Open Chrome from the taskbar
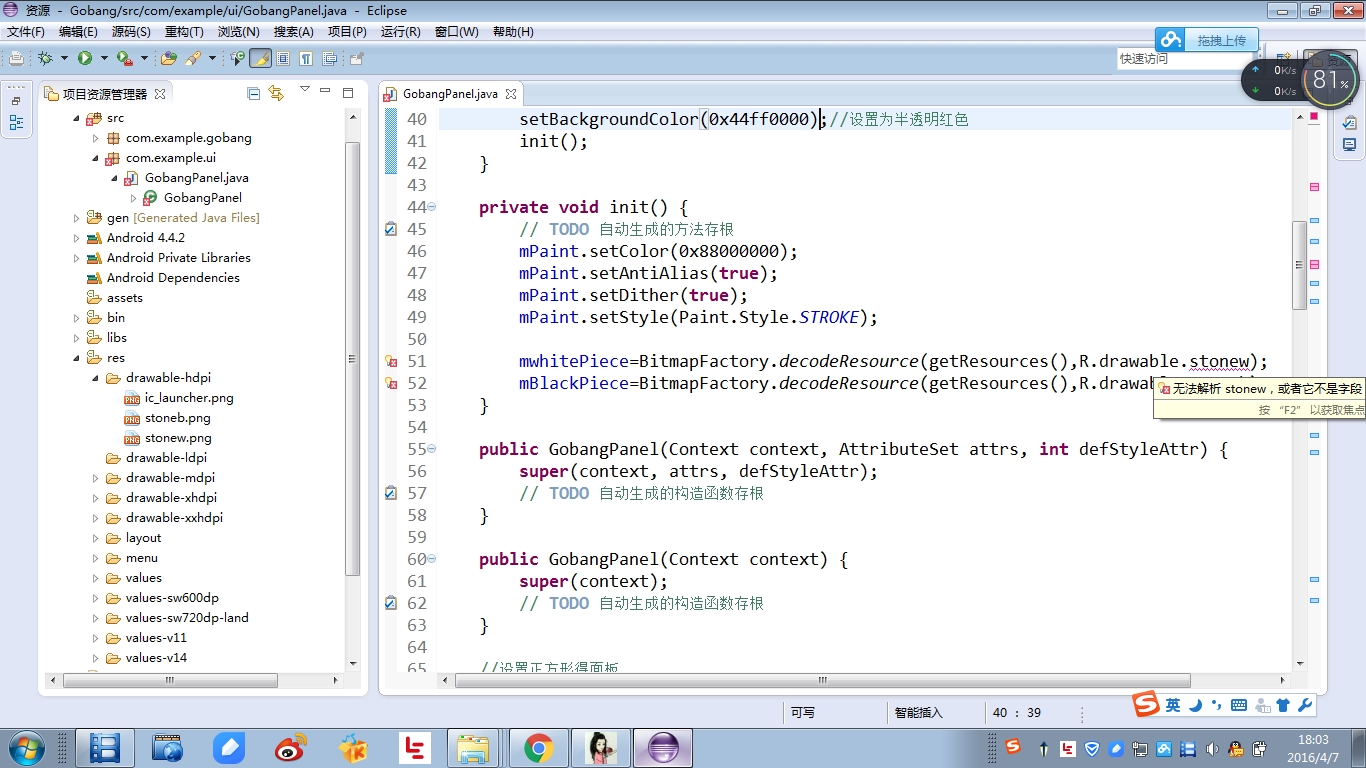This screenshot has height=768, width=1366. pyautogui.click(x=538, y=747)
